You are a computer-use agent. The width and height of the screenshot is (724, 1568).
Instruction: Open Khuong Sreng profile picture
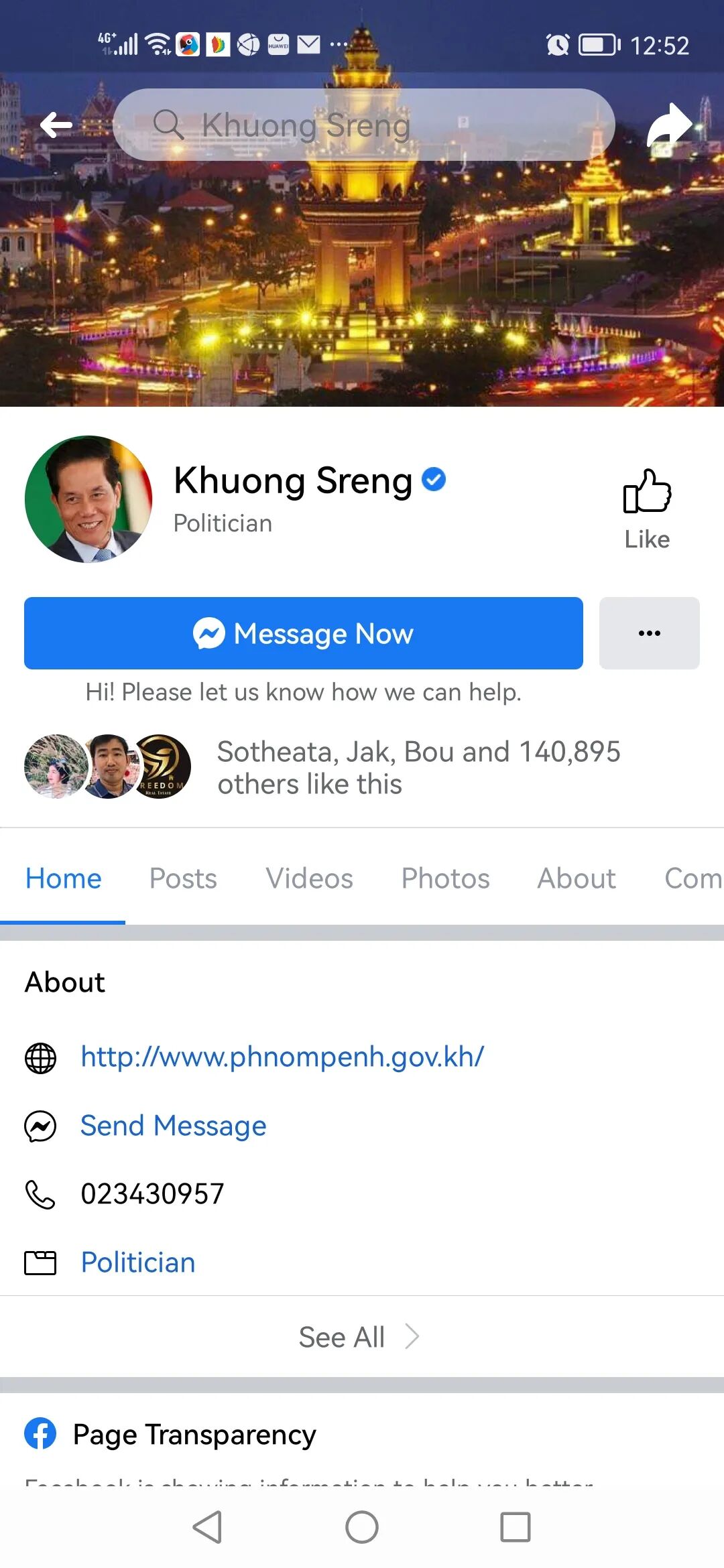point(88,499)
